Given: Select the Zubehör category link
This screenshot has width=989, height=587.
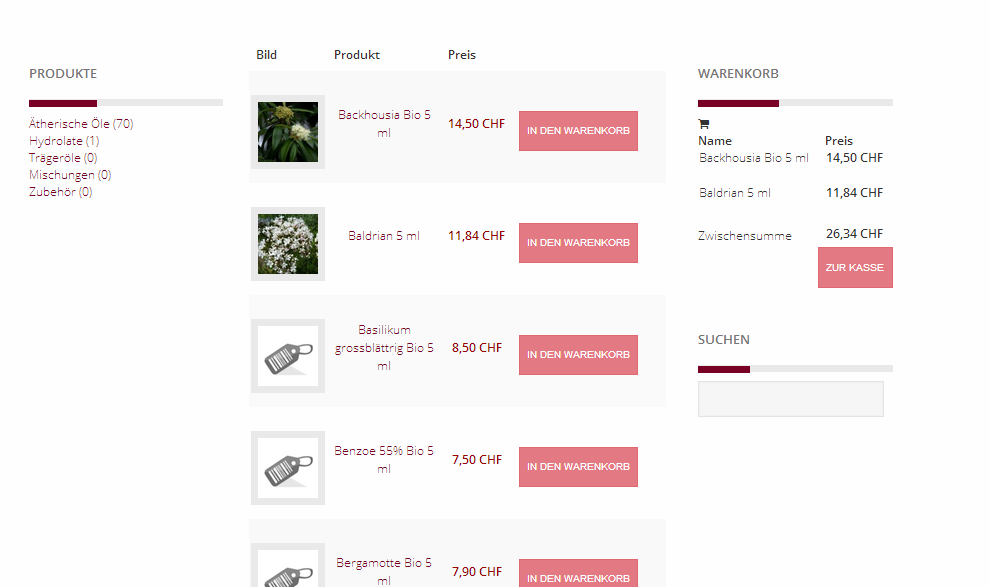Looking at the screenshot, I should 61,192.
